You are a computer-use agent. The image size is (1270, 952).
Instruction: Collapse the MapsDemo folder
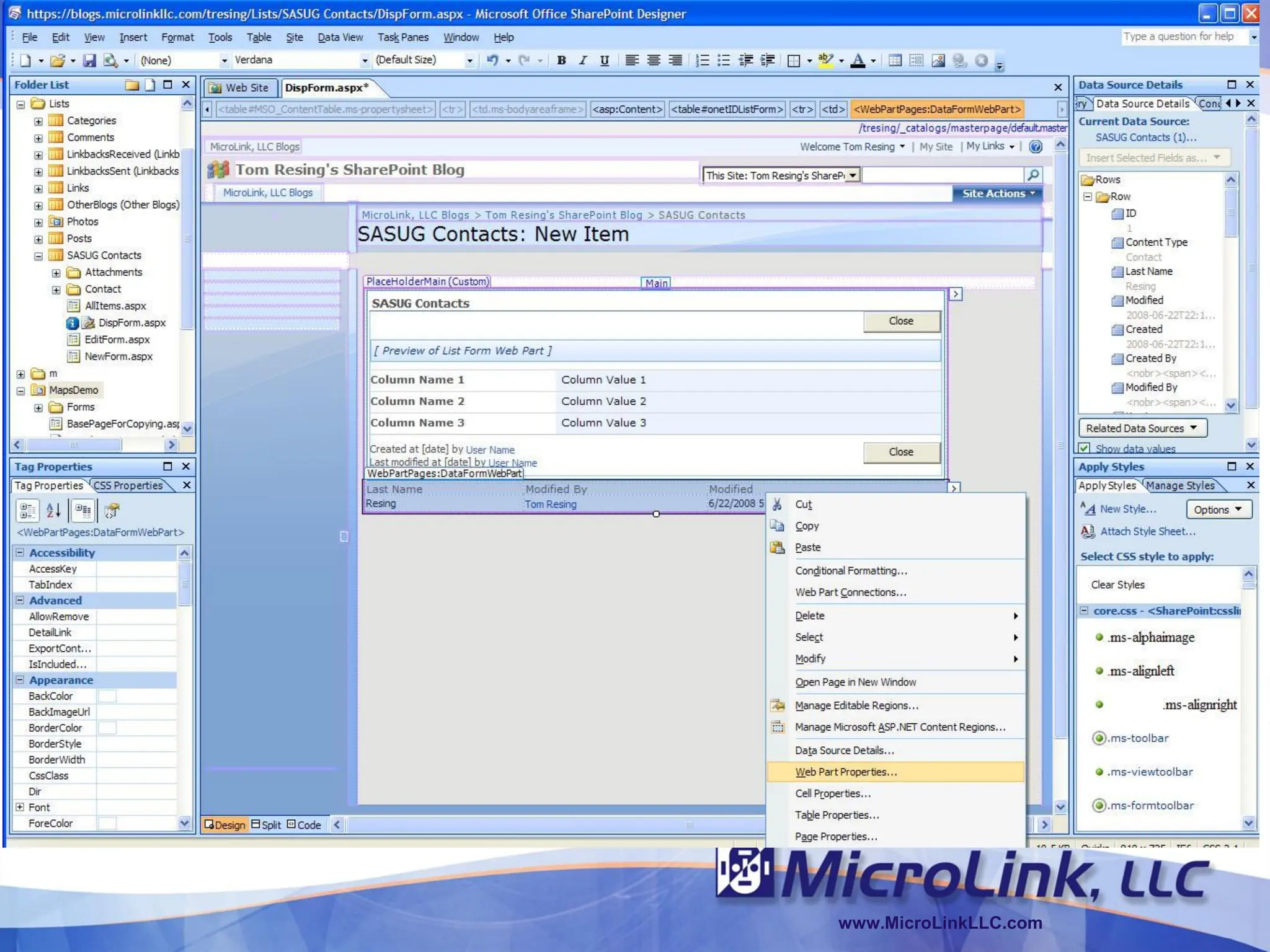tap(20, 391)
